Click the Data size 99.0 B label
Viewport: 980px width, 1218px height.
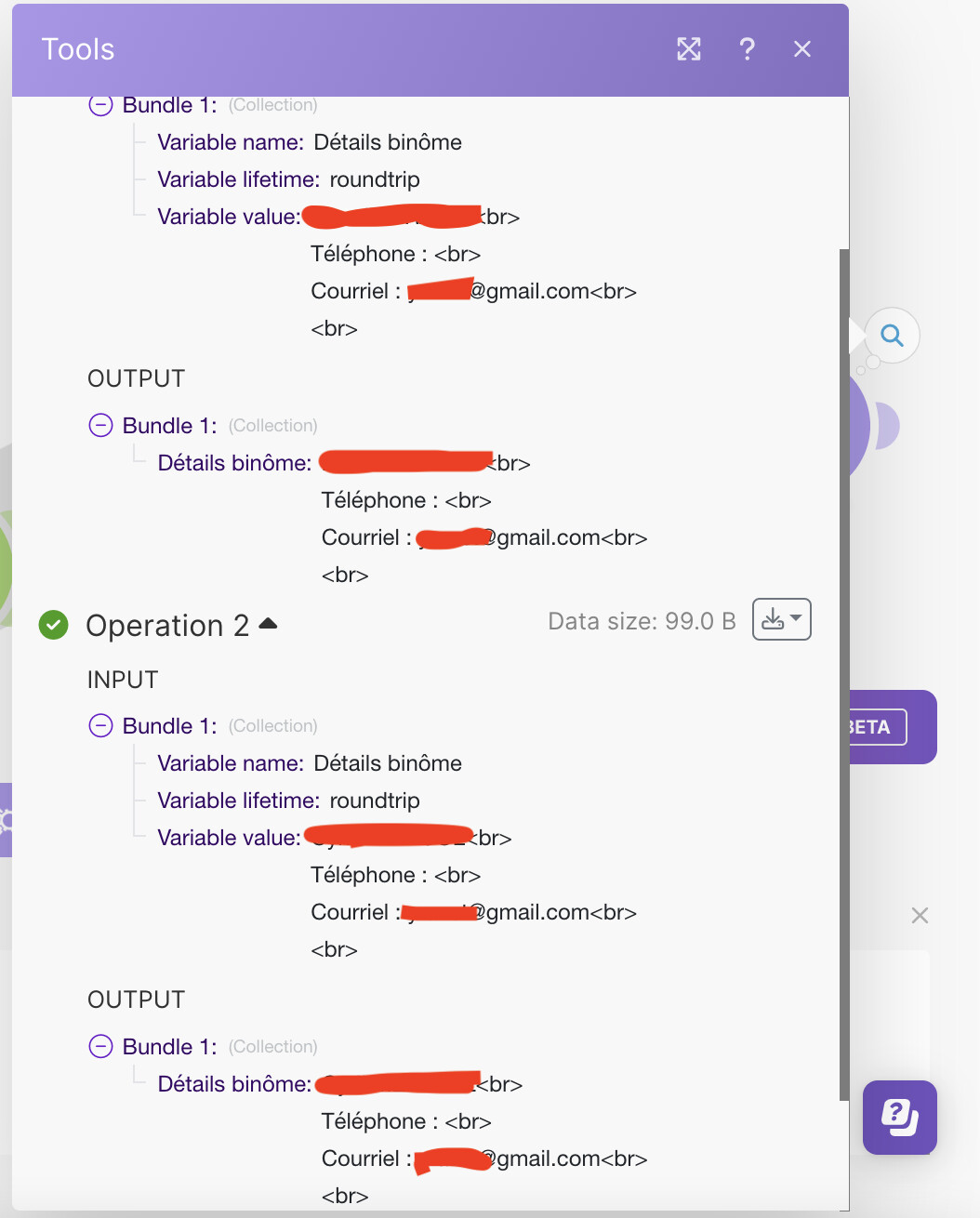click(x=642, y=621)
